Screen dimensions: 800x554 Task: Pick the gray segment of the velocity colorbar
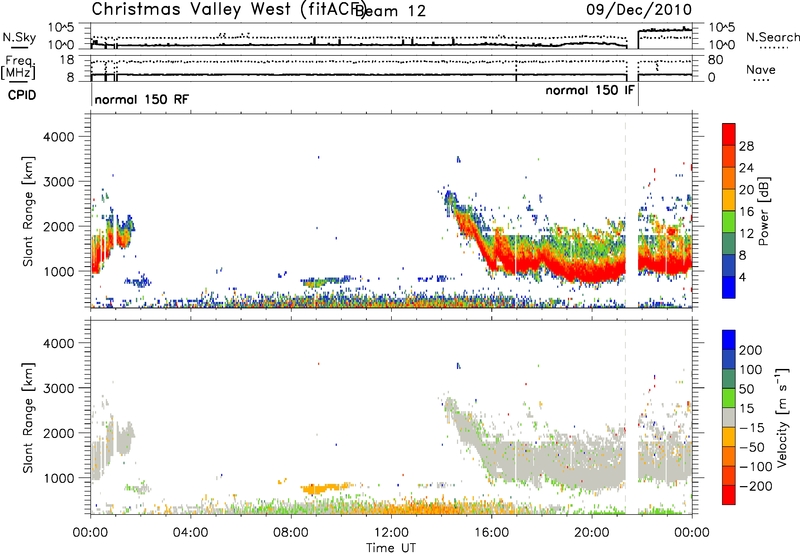[729, 417]
